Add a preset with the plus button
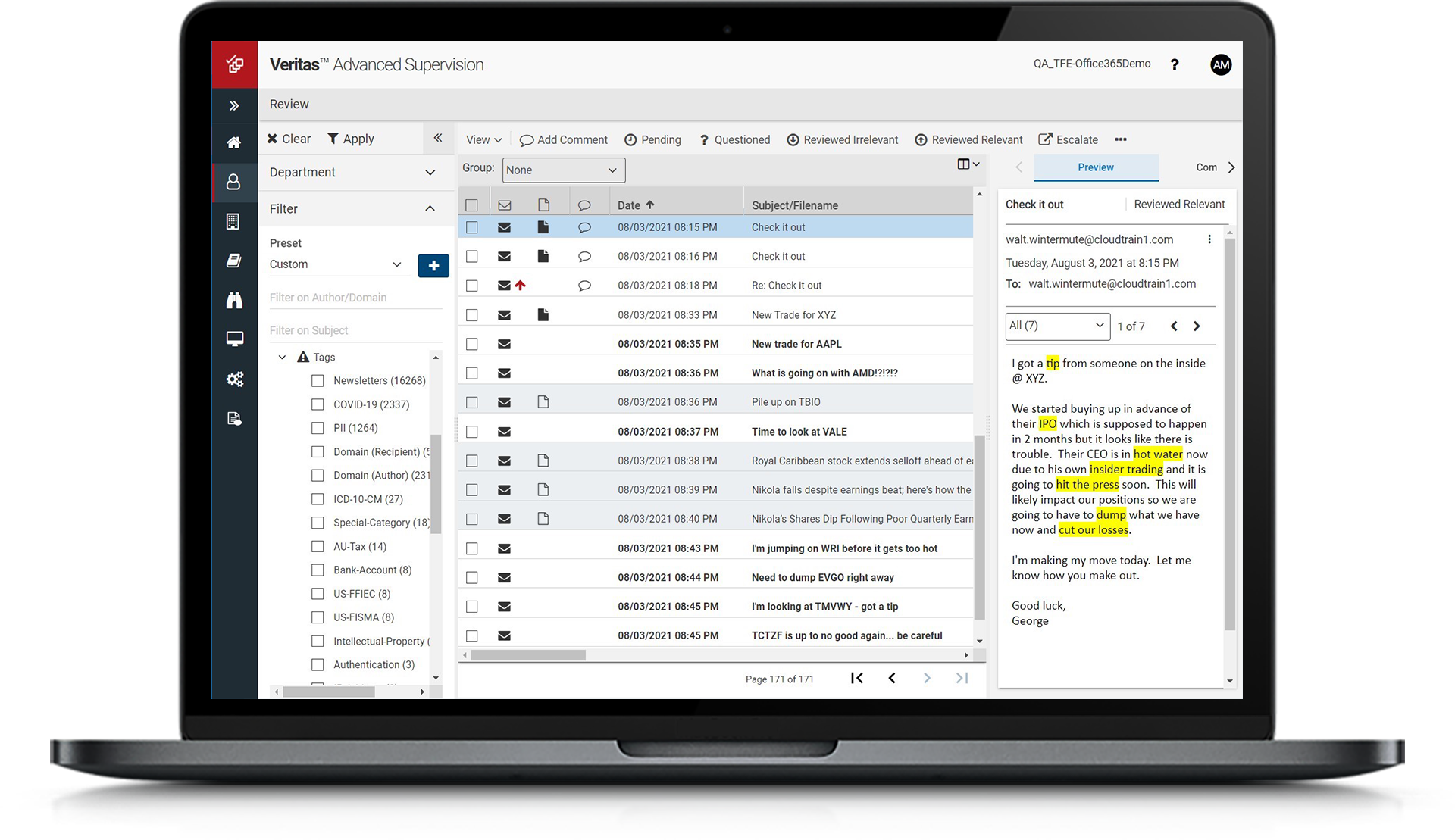The image size is (1455, 840). click(433, 266)
